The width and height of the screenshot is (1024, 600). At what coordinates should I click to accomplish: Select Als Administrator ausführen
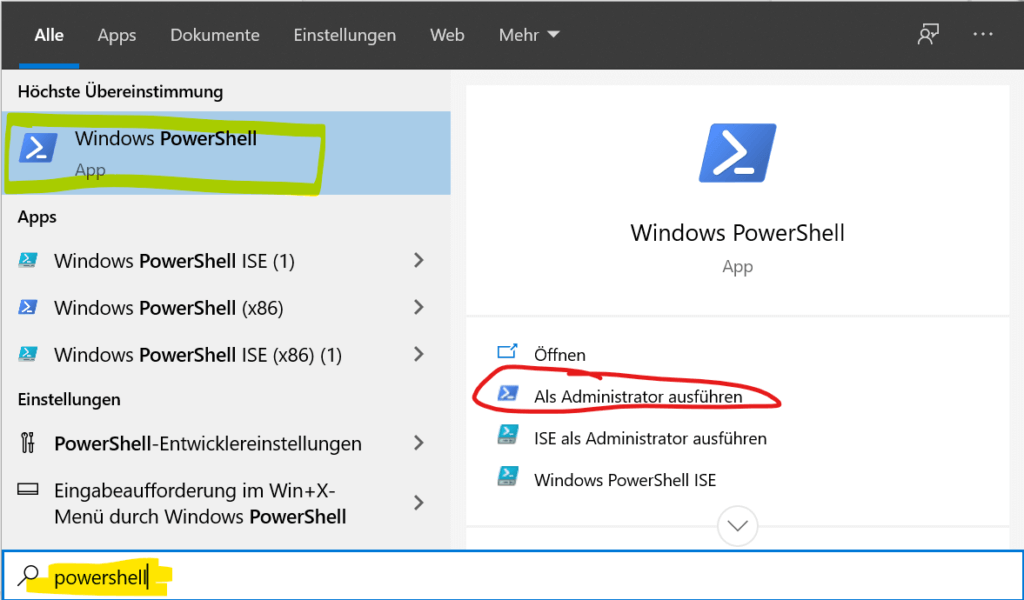[x=638, y=396]
